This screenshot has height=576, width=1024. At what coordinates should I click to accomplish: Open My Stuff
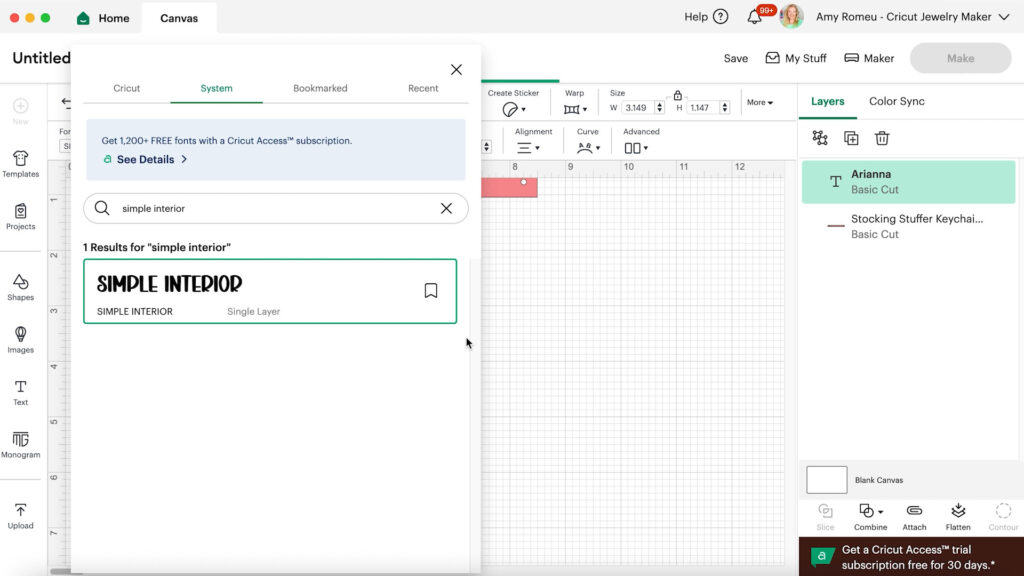795,58
